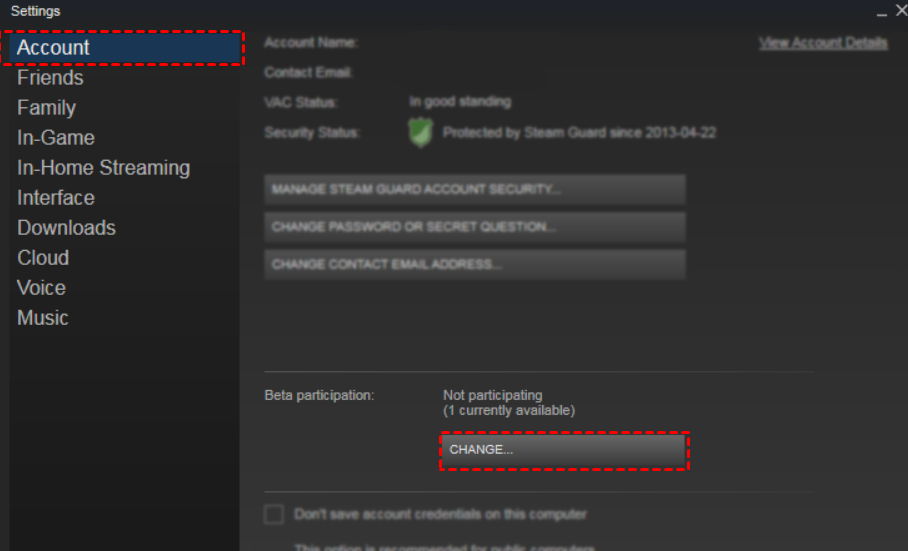Click the 'Security Status:' label
908x551 pixels.
click(313, 133)
